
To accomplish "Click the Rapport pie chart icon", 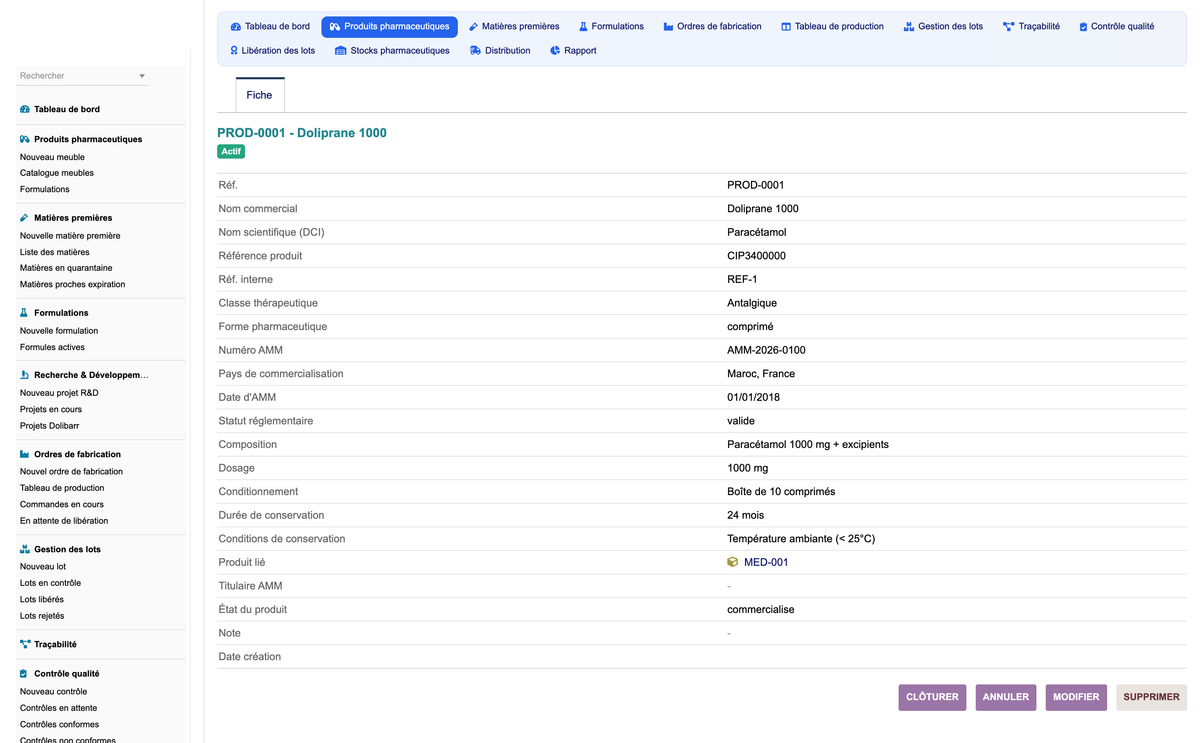I will (x=555, y=51).
